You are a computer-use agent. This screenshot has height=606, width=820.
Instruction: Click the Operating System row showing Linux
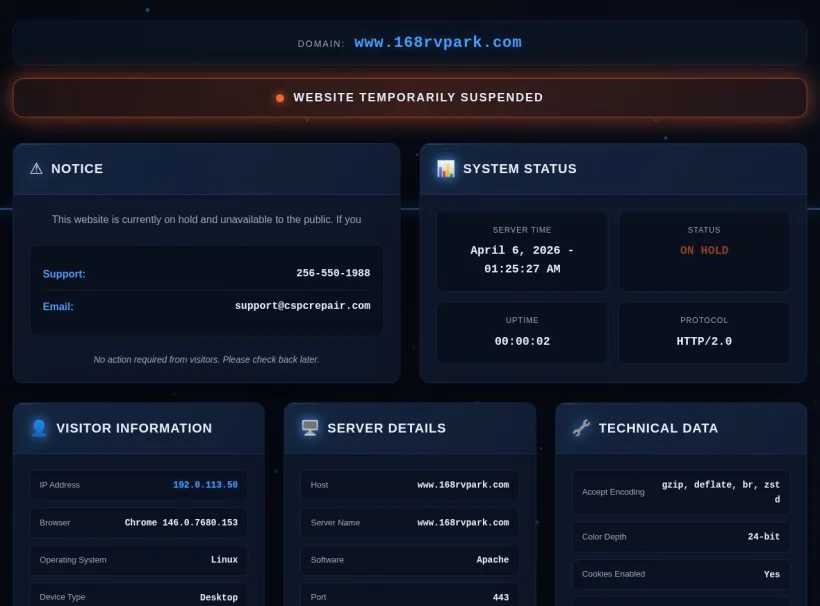click(x=139, y=560)
